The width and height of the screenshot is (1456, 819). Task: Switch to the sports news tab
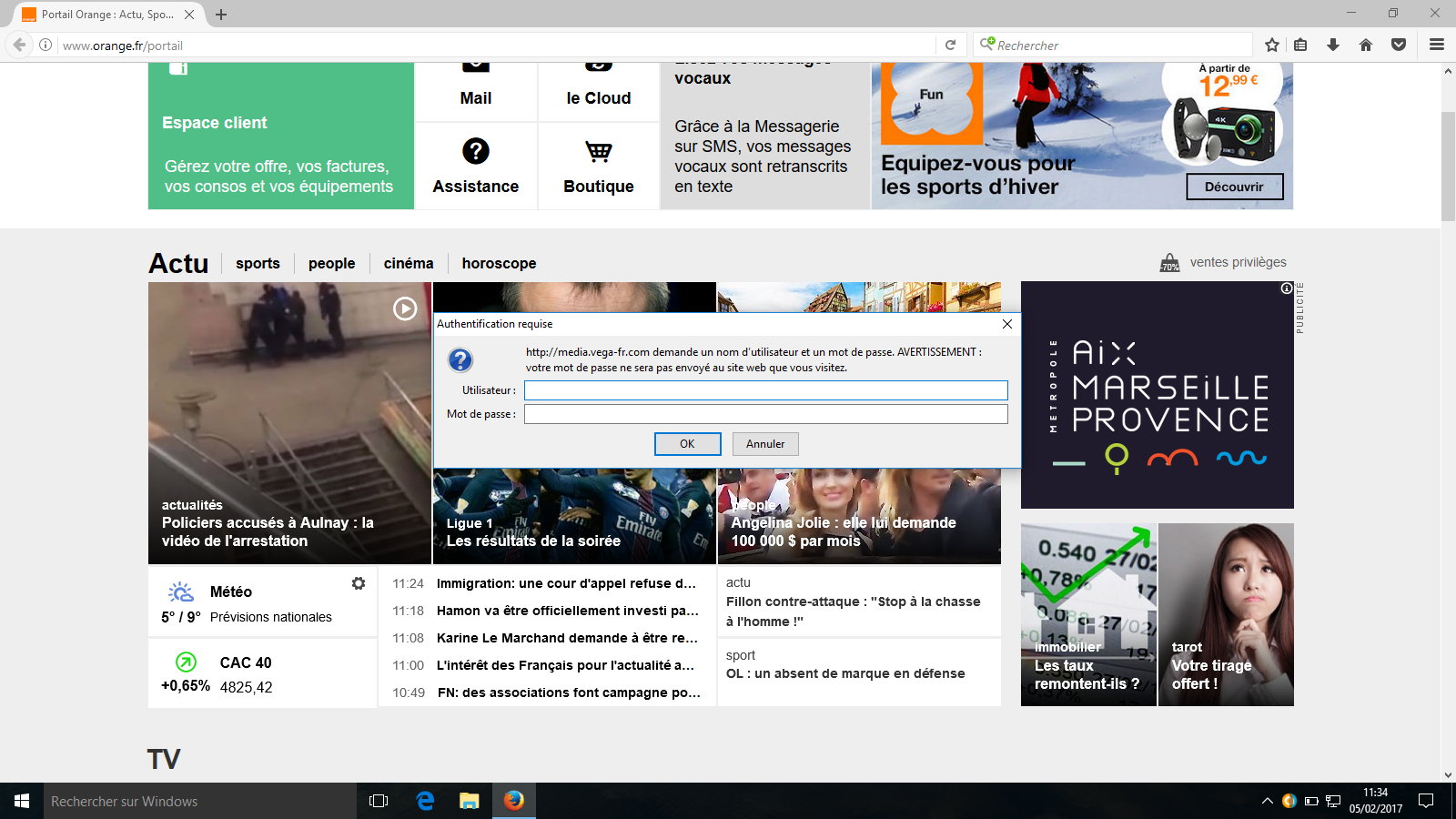[x=258, y=264]
